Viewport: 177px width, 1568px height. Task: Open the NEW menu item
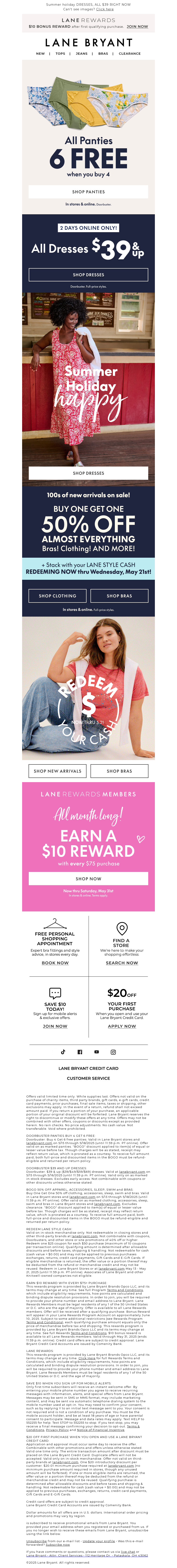[x=40, y=54]
